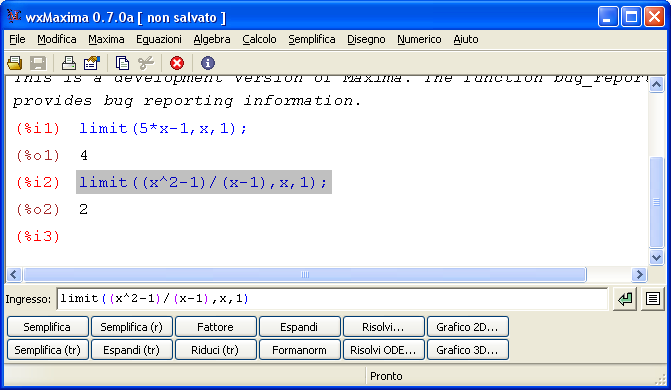Click the (%o2) output value 2
The width and height of the screenshot is (671, 390).
[83, 209]
